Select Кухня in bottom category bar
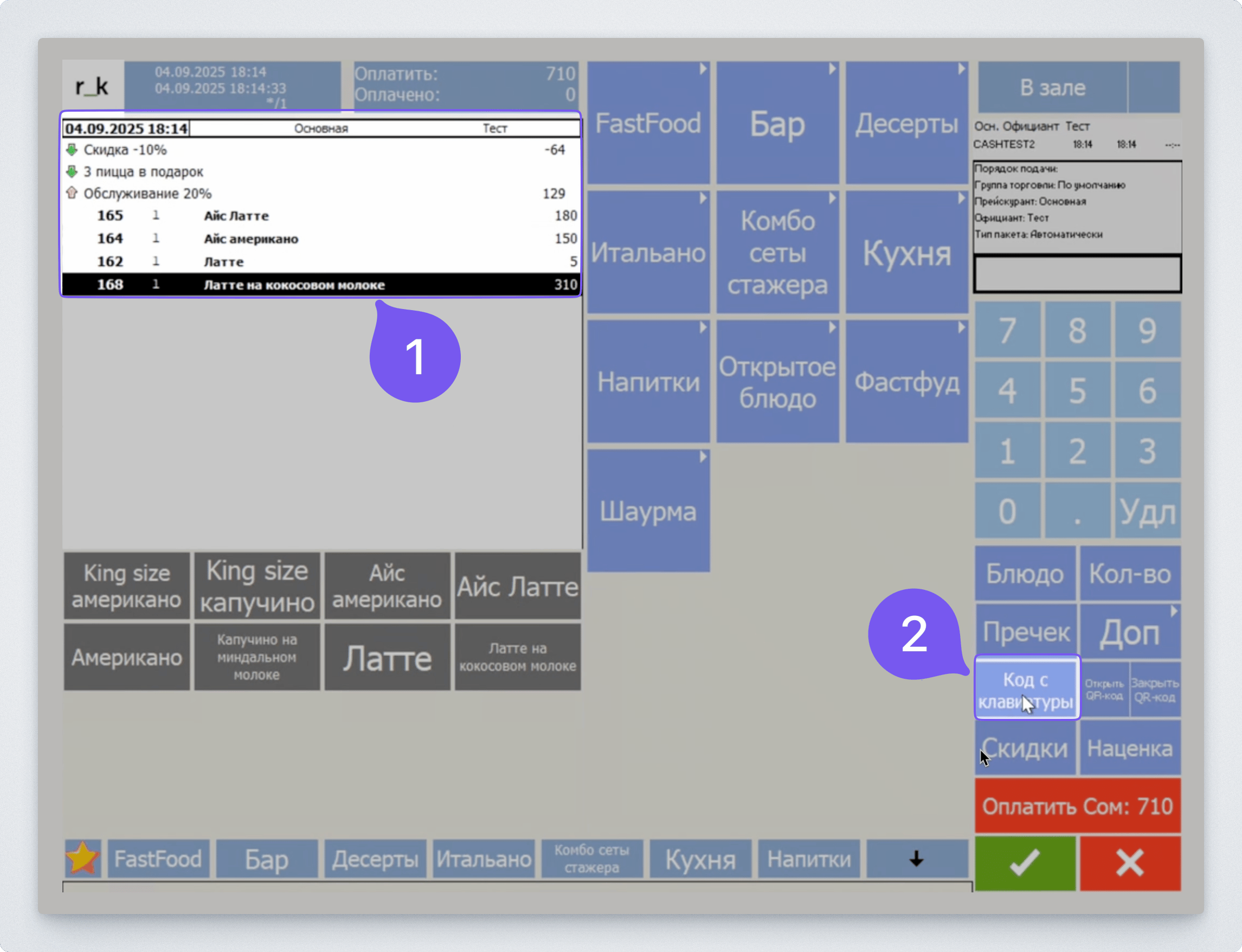This screenshot has height=952, width=1242. [700, 859]
